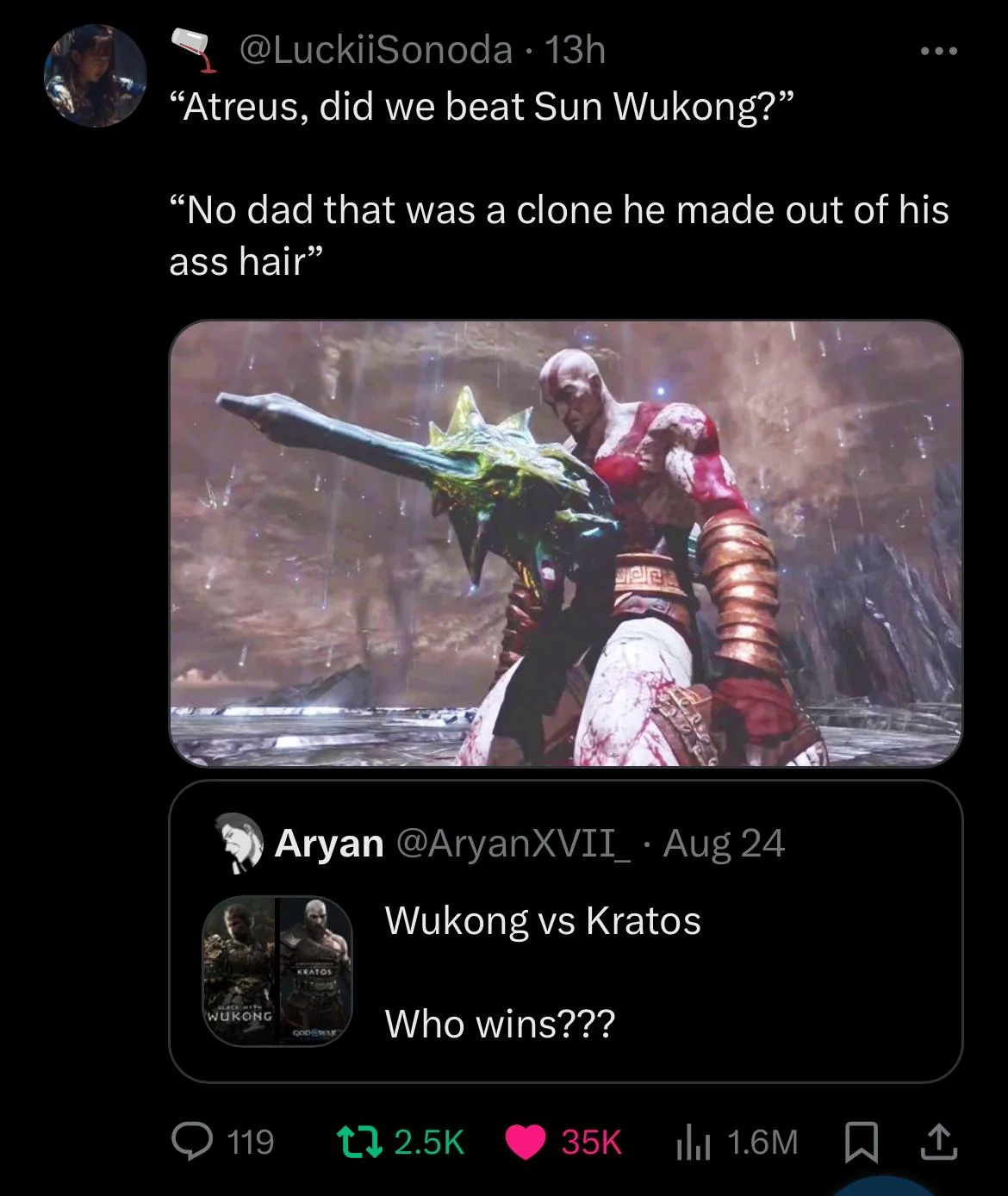Open quoted post text 'Who wins???'
The height and width of the screenshot is (1196, 1008).
(500, 1024)
